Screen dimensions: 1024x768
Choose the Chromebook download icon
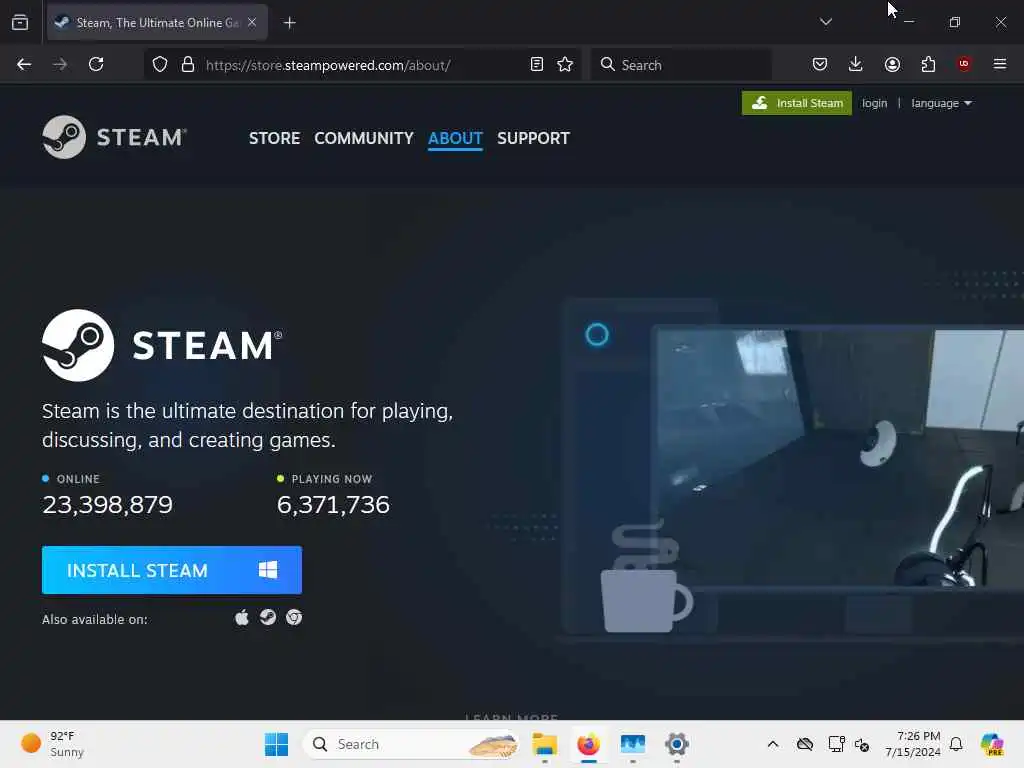click(x=294, y=617)
